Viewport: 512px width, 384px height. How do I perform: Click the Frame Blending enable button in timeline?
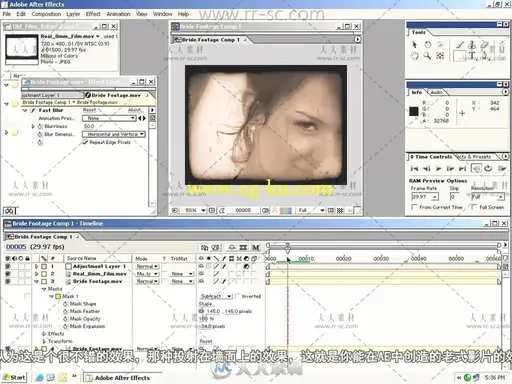coord(243,247)
